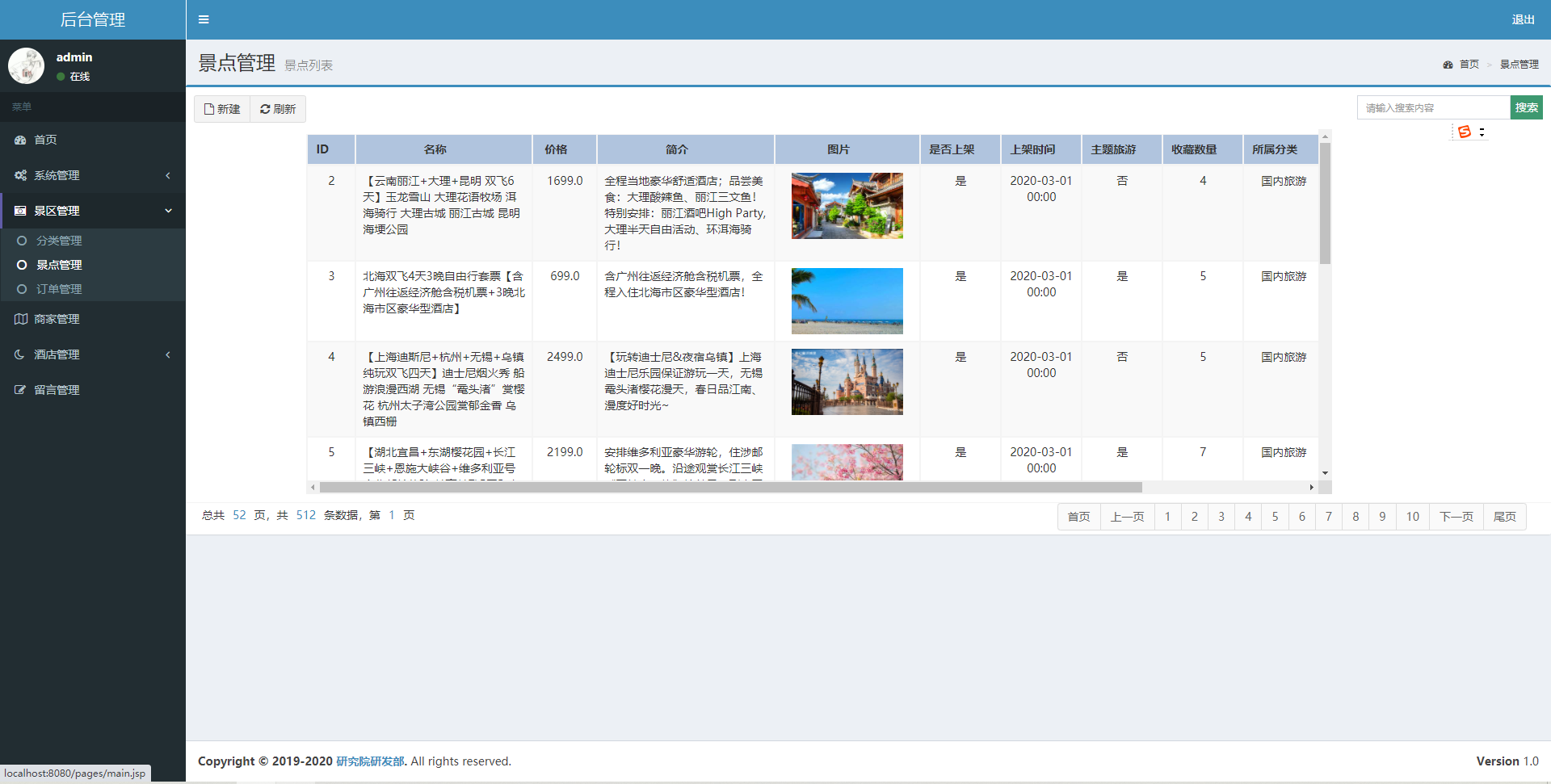Open the 留言管理 menu item

pos(93,390)
